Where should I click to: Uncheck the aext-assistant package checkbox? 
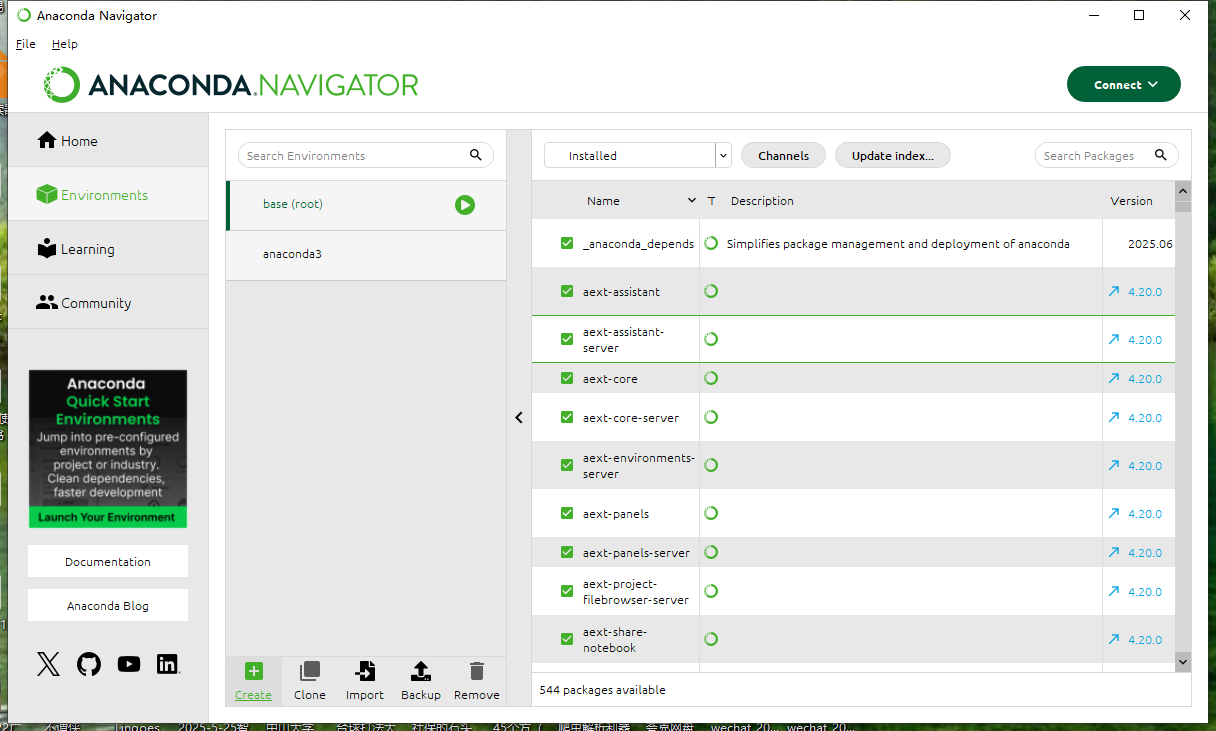(x=567, y=291)
